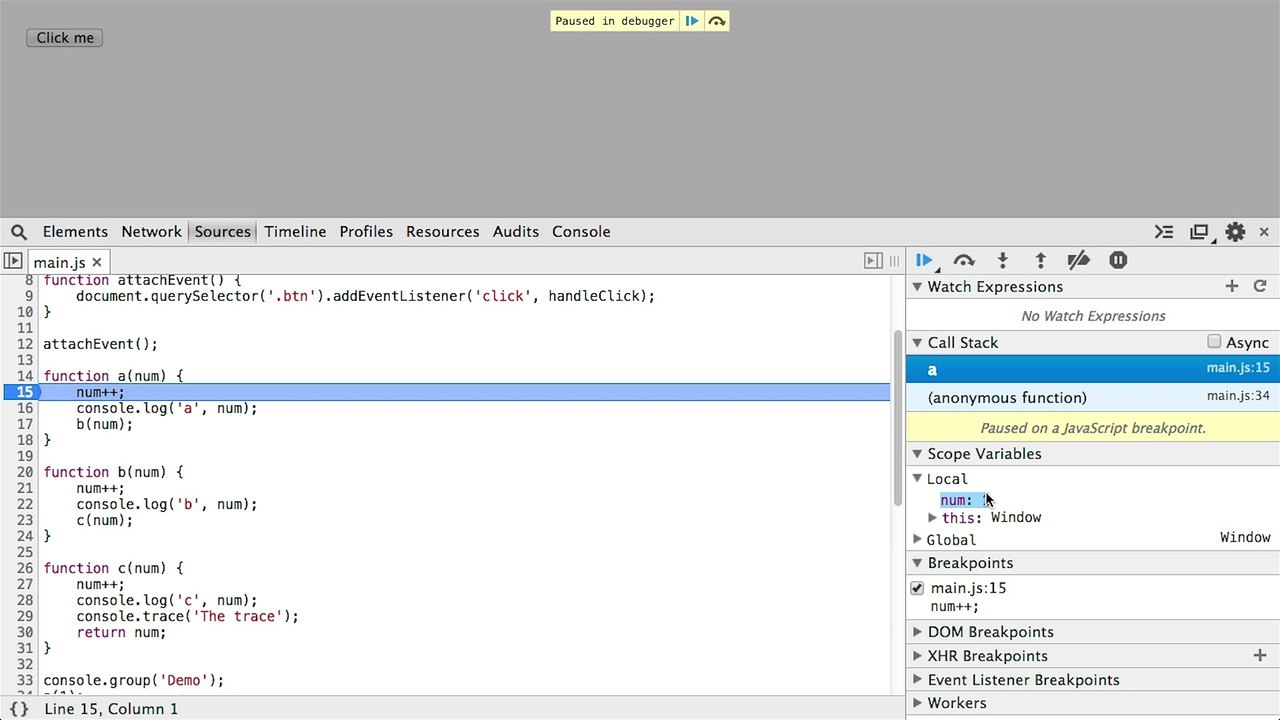Add XHR breakpoint with plus icon
The height and width of the screenshot is (720, 1280).
[1260, 656]
